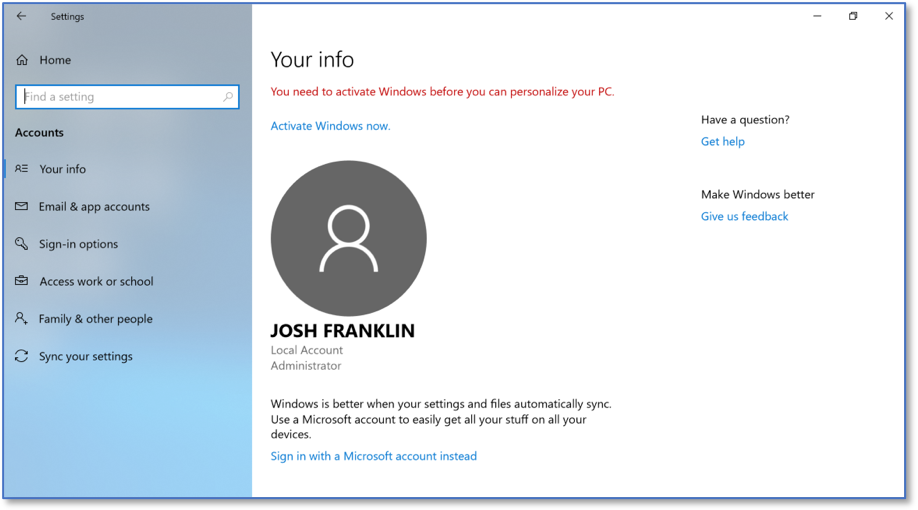Click Make Windows better text
The image size is (918, 510).
pos(758,194)
